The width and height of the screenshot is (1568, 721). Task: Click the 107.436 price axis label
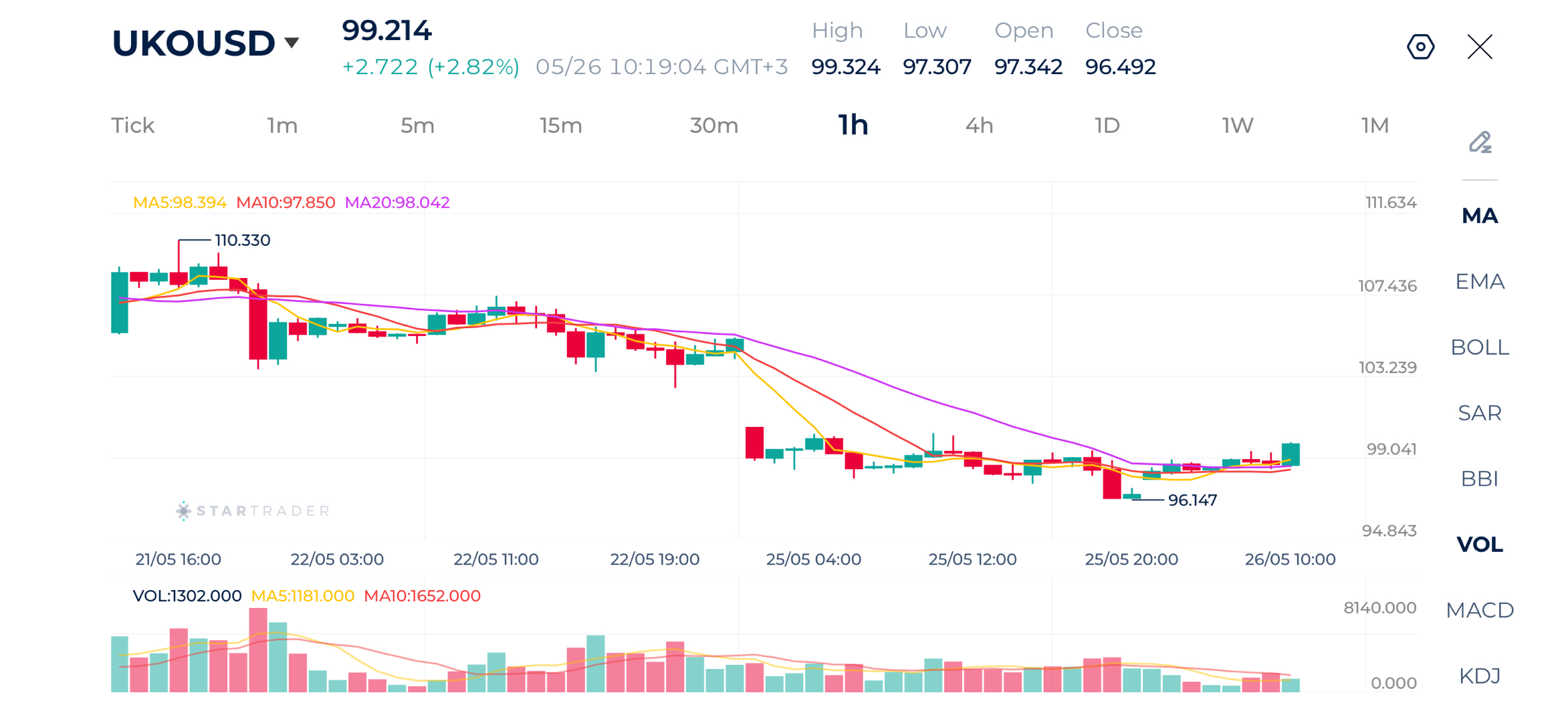click(1387, 286)
